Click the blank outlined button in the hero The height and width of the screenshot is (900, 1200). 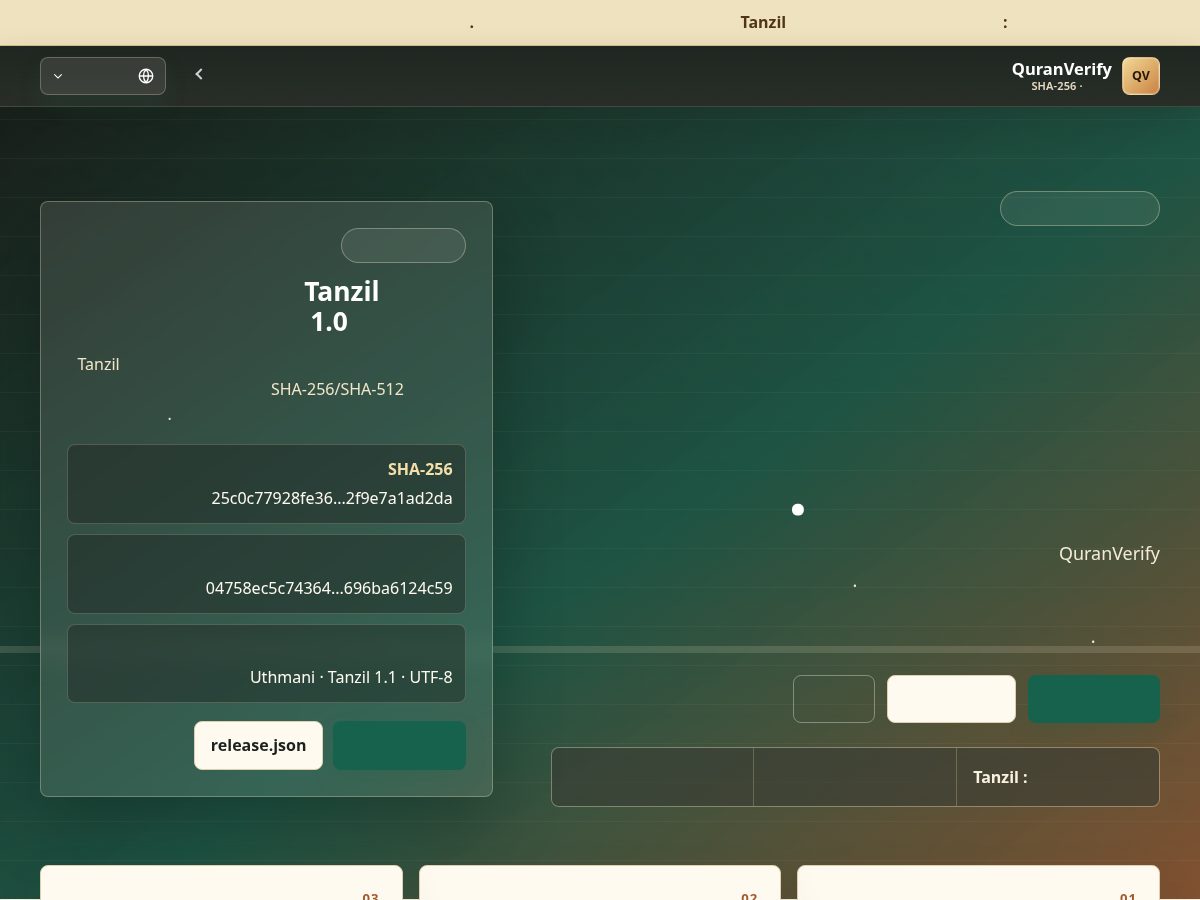tap(834, 699)
